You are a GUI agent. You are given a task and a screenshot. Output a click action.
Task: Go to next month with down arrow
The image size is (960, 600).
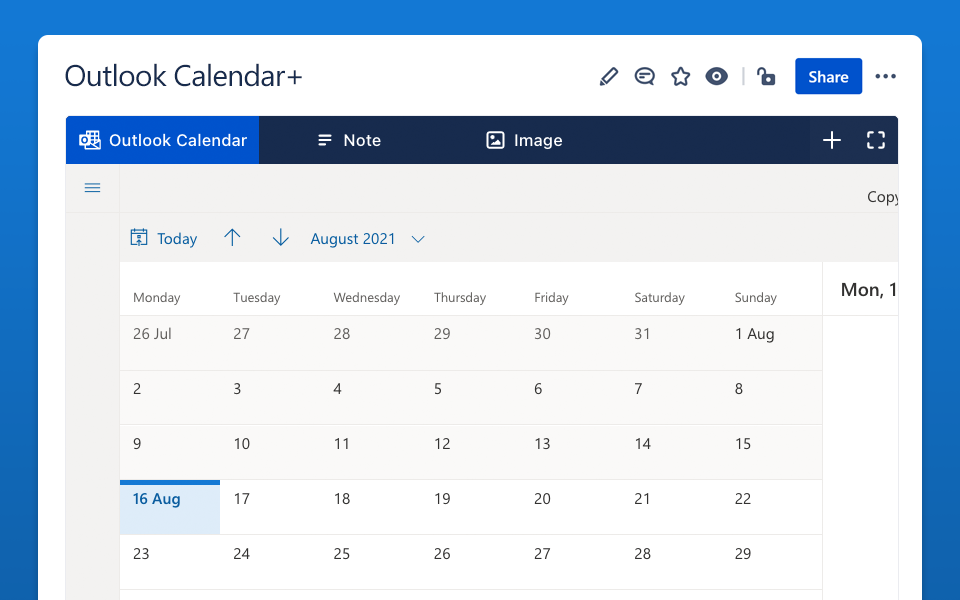(280, 238)
